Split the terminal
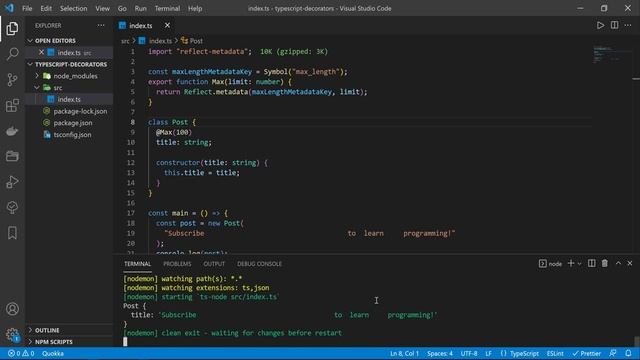The height and width of the screenshot is (360, 640). coord(591,263)
